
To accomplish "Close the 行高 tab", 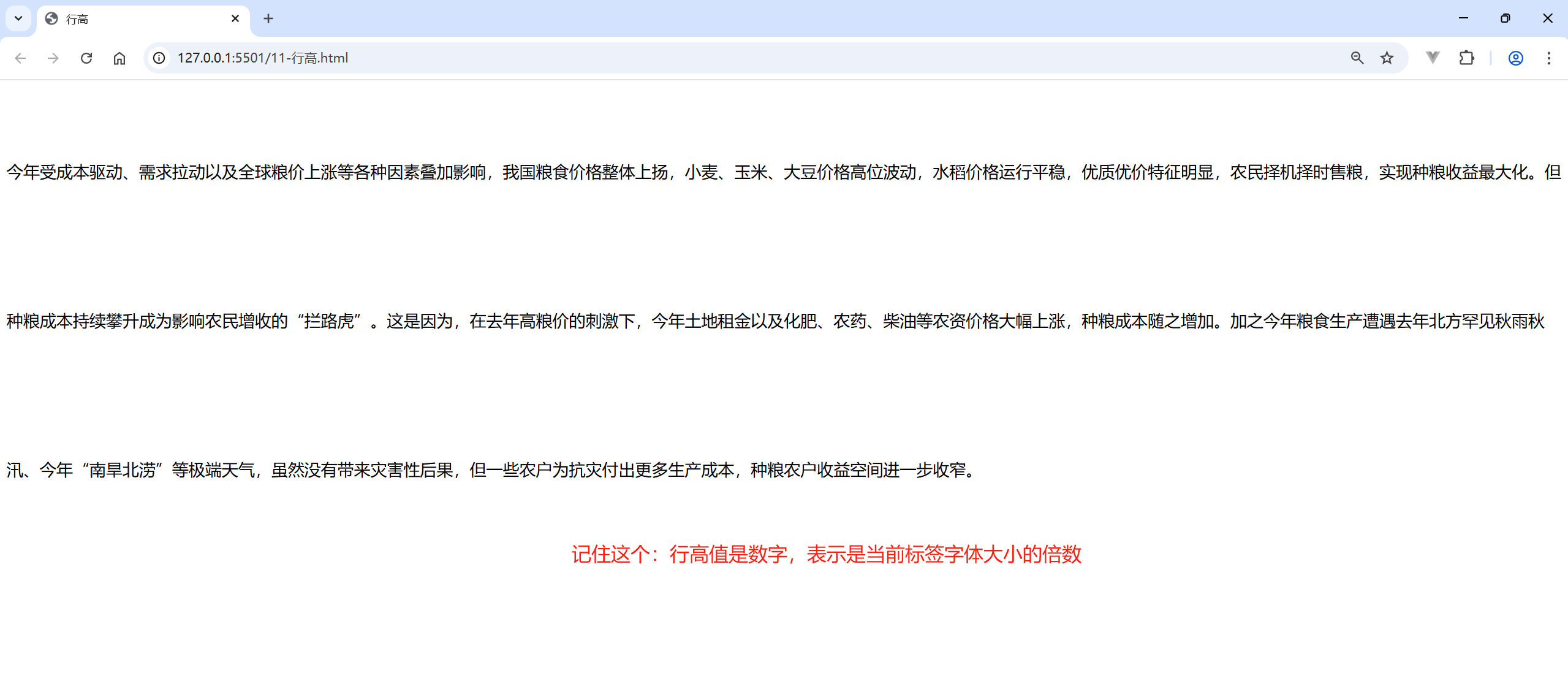I will point(235,19).
